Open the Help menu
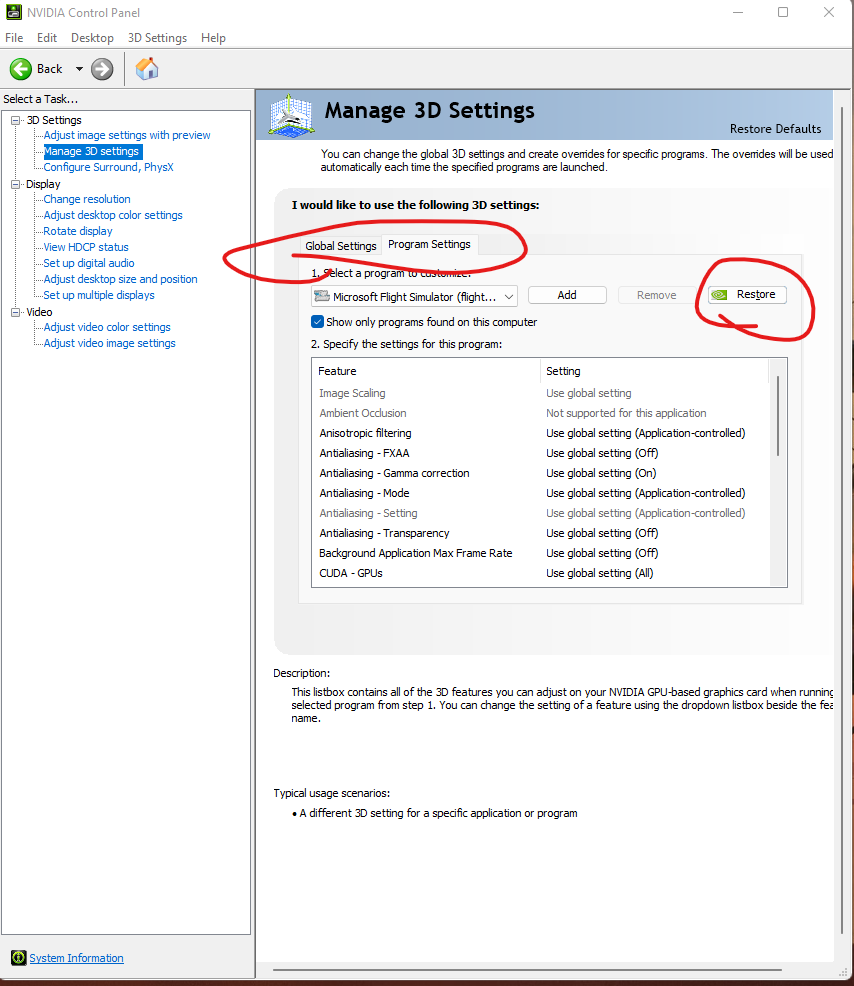Image resolution: width=854 pixels, height=986 pixels. click(213, 38)
